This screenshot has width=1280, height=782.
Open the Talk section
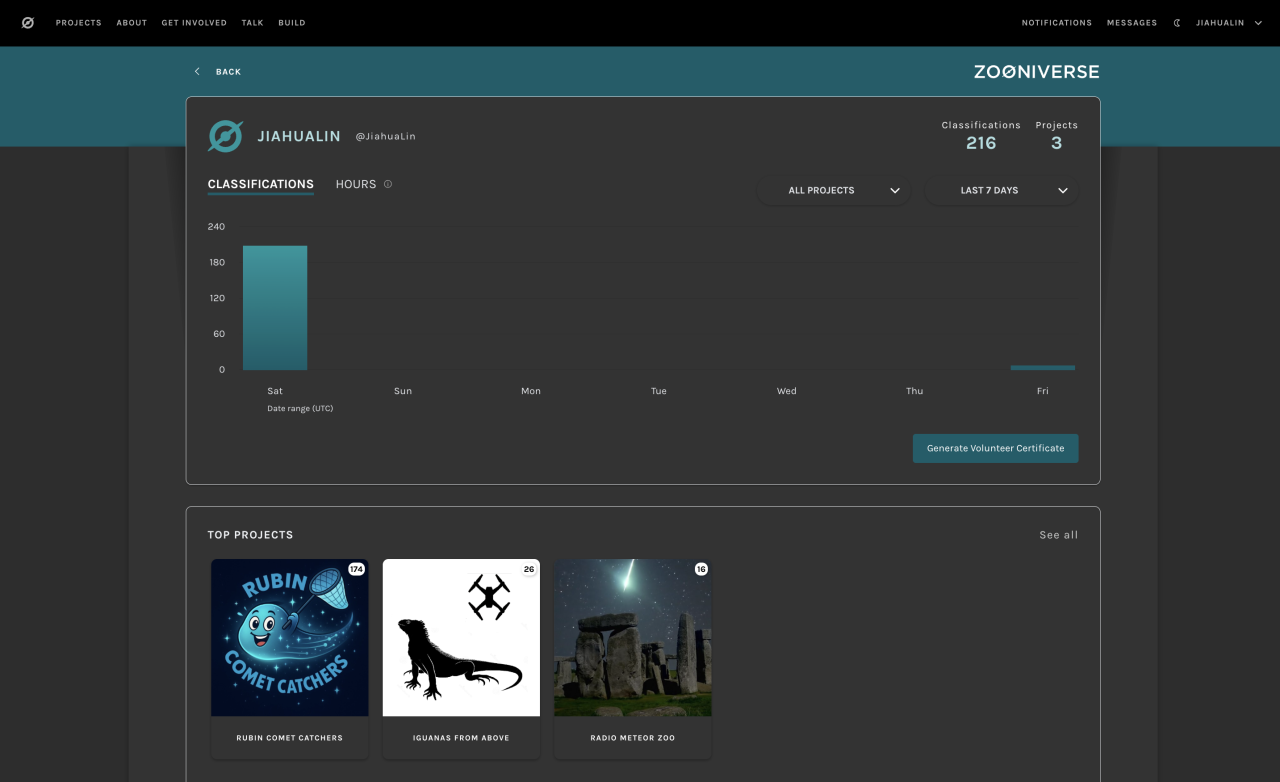tap(252, 23)
